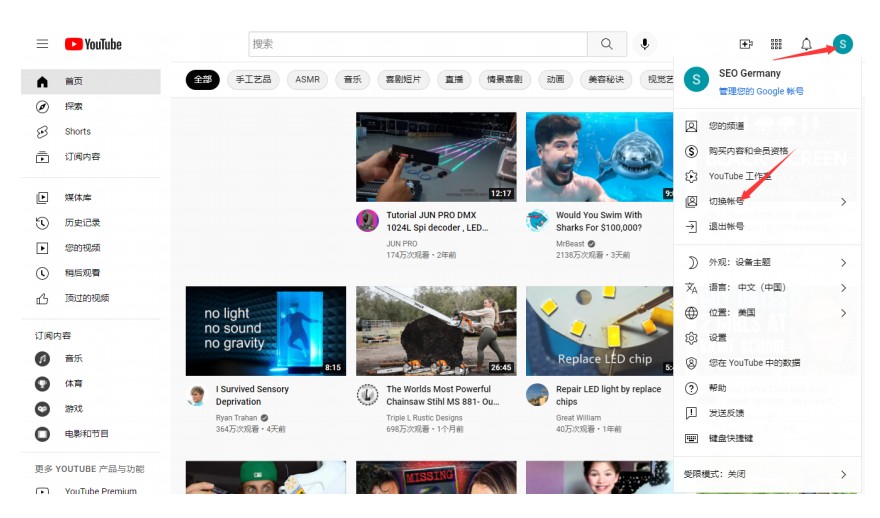Image resolution: width=880 pixels, height=518 pixels.
Task: Go to 首页 home in sidebar
Action: tap(91, 81)
